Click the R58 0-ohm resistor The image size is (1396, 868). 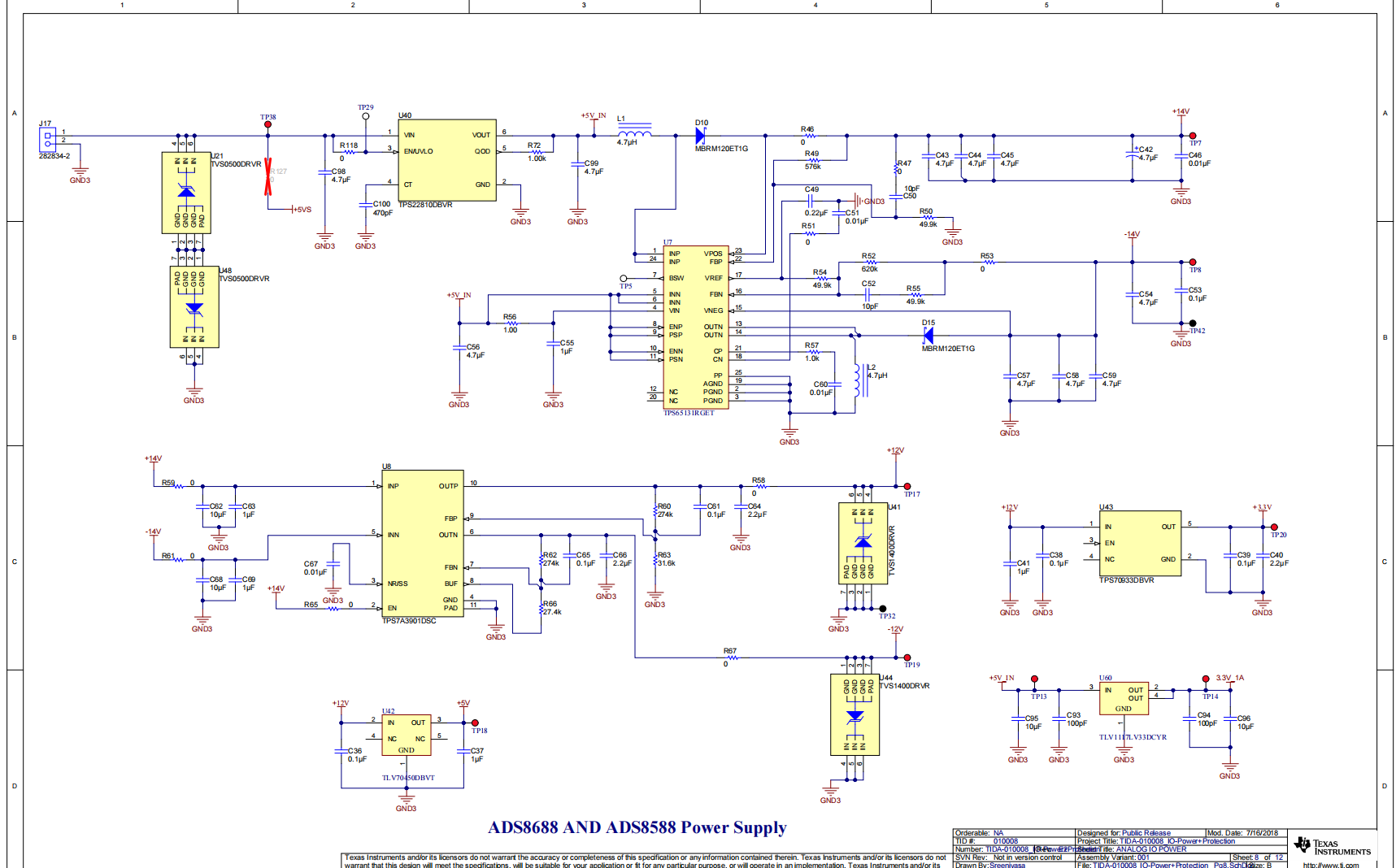(761, 486)
